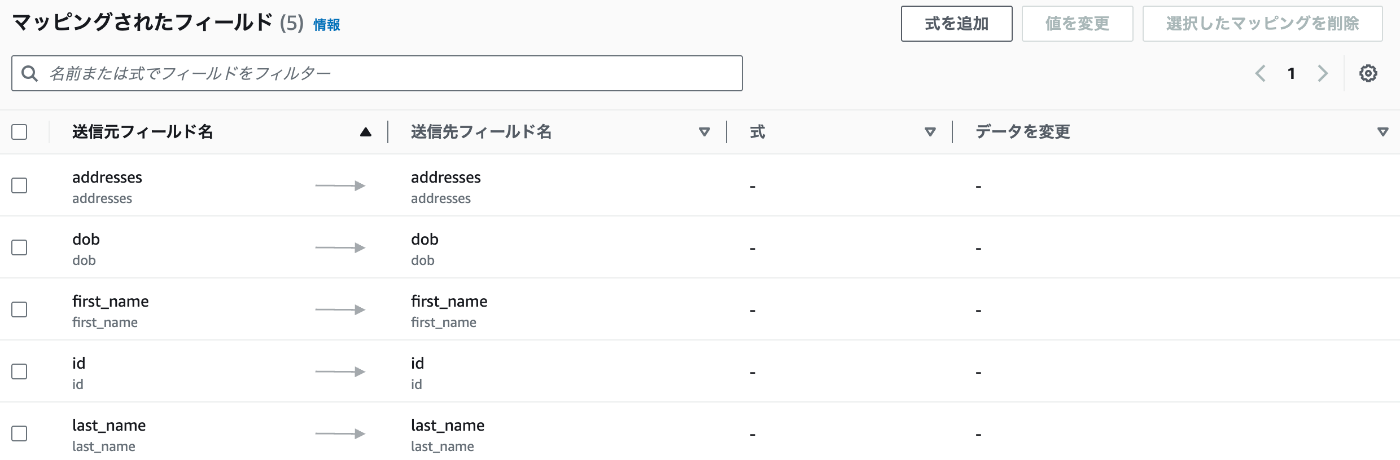This screenshot has height=460, width=1400.
Task: Go to previous page arrow
Action: 1260,73
